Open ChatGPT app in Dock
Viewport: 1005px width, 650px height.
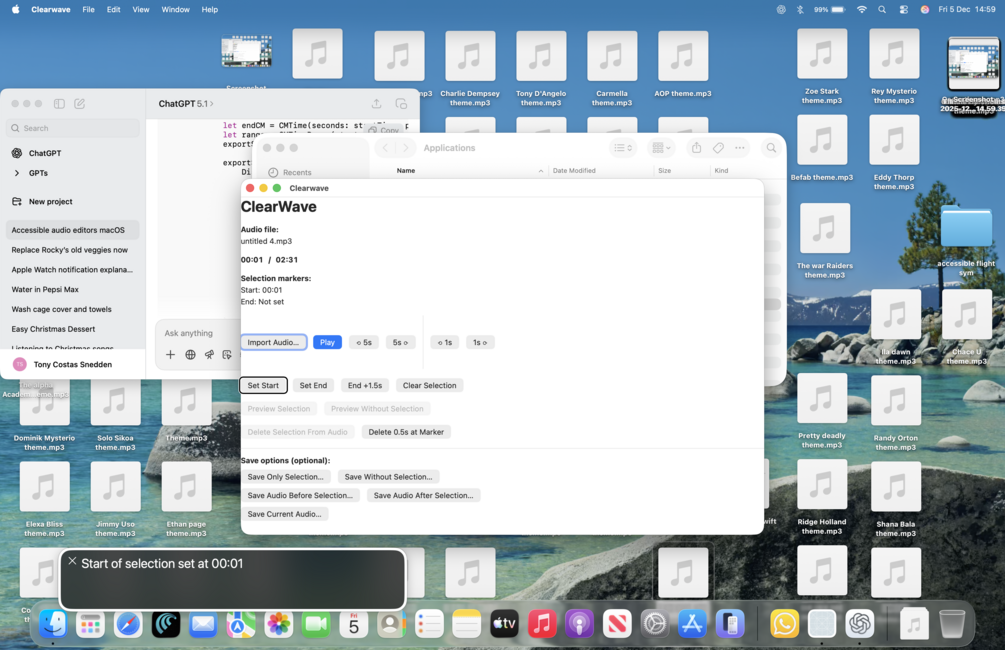pos(860,623)
